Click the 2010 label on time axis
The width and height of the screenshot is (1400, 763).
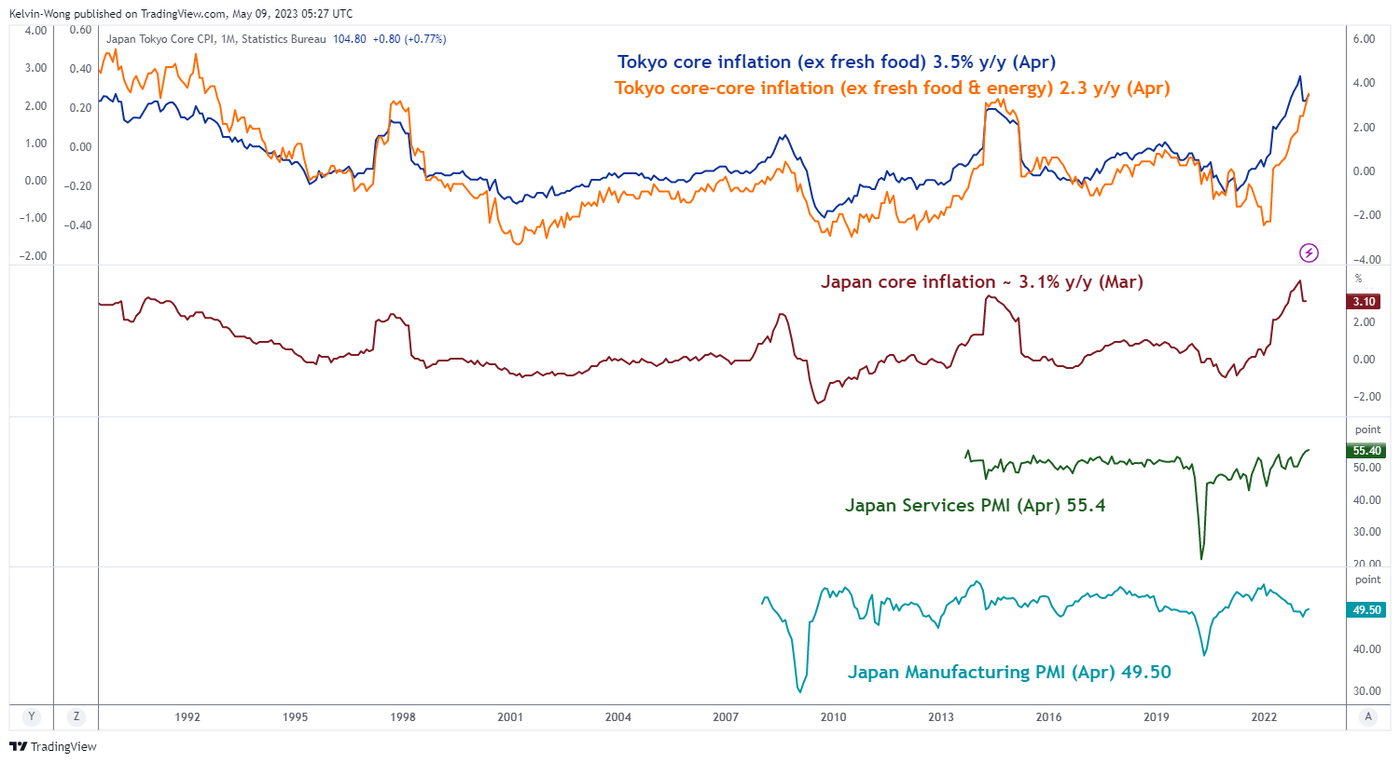click(833, 716)
